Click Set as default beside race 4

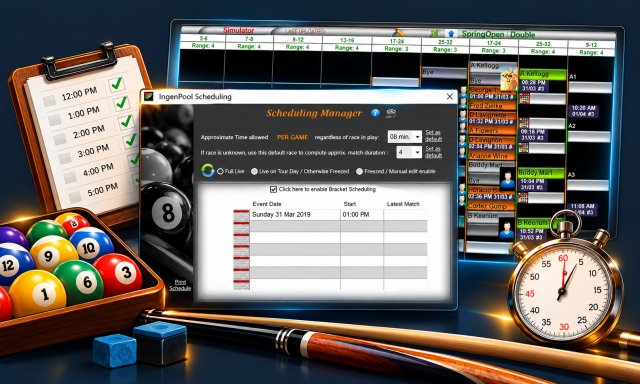433,152
